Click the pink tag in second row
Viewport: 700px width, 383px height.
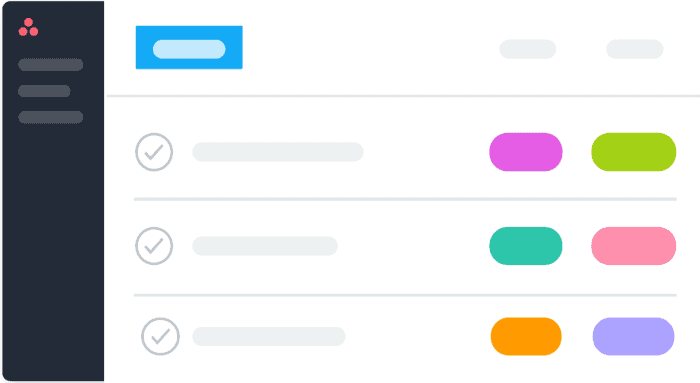tap(634, 246)
